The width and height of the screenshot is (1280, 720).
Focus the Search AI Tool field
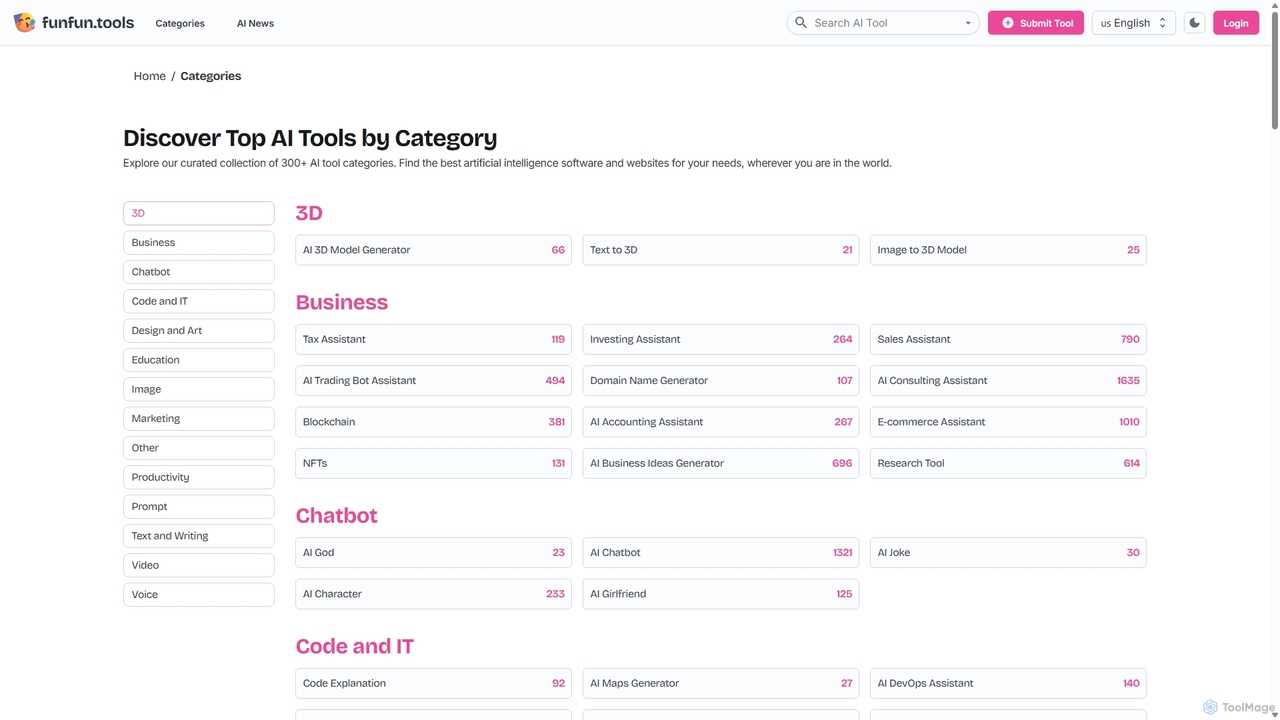883,23
